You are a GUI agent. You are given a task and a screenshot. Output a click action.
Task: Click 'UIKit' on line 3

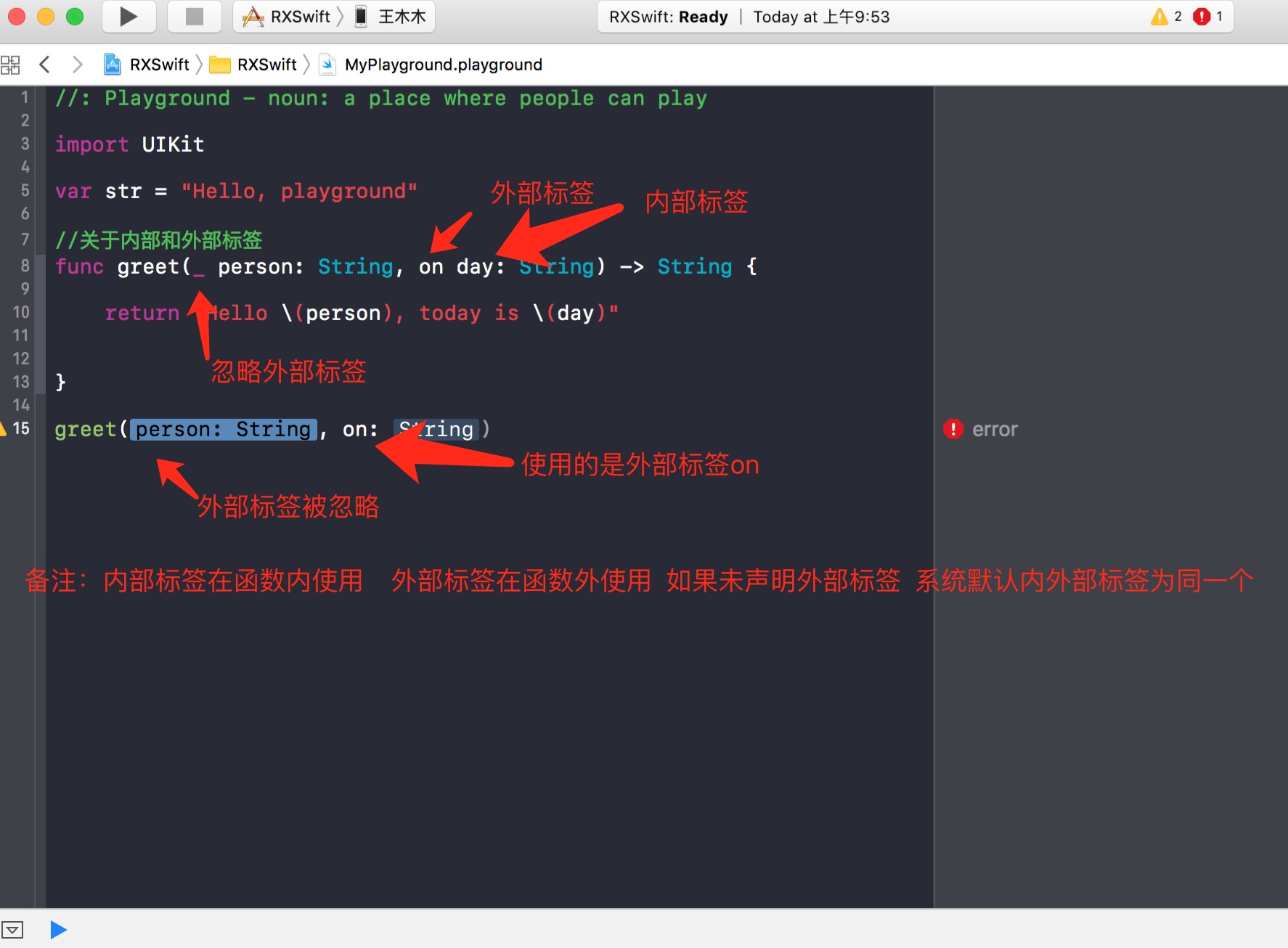click(173, 144)
